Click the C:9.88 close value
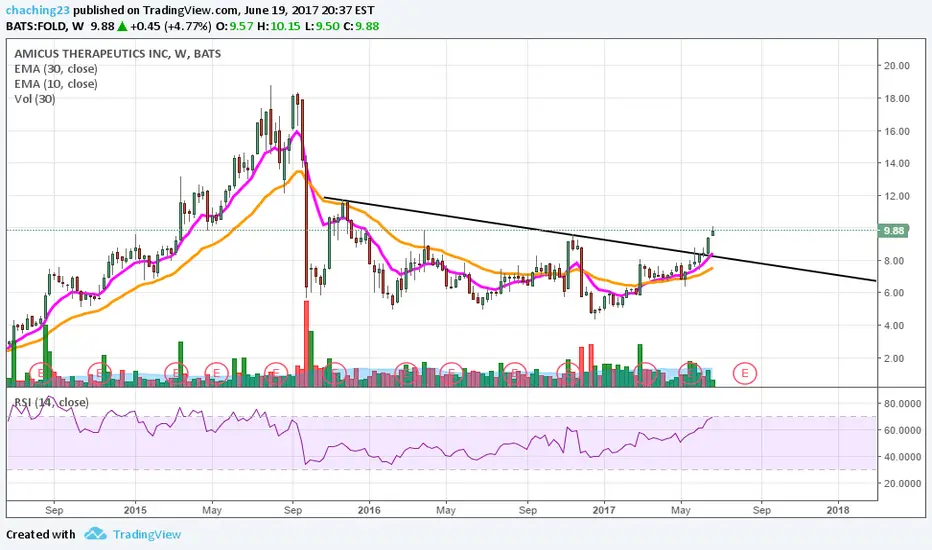The image size is (932, 550). pyautogui.click(x=361, y=26)
